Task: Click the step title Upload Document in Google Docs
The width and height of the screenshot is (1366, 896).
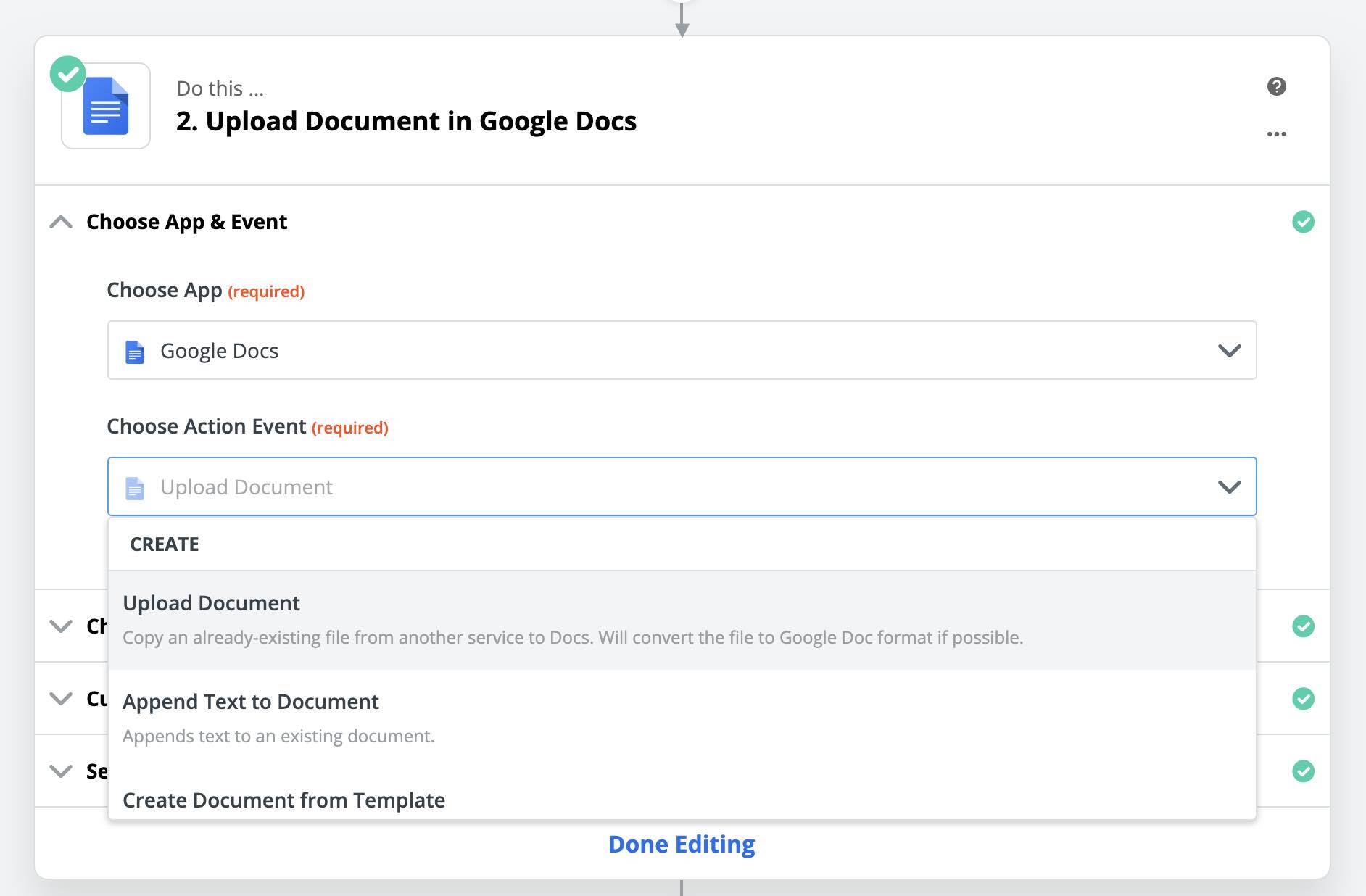Action: tap(406, 121)
